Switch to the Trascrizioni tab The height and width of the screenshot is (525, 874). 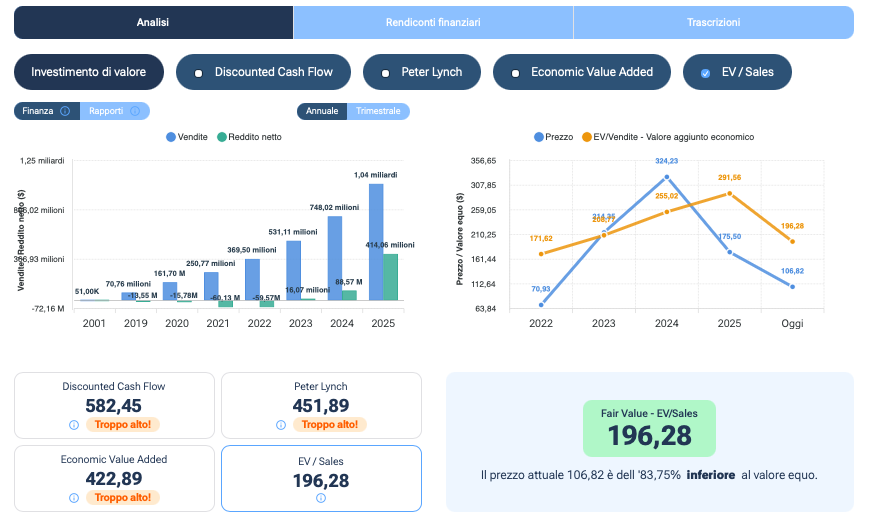pyautogui.click(x=713, y=22)
